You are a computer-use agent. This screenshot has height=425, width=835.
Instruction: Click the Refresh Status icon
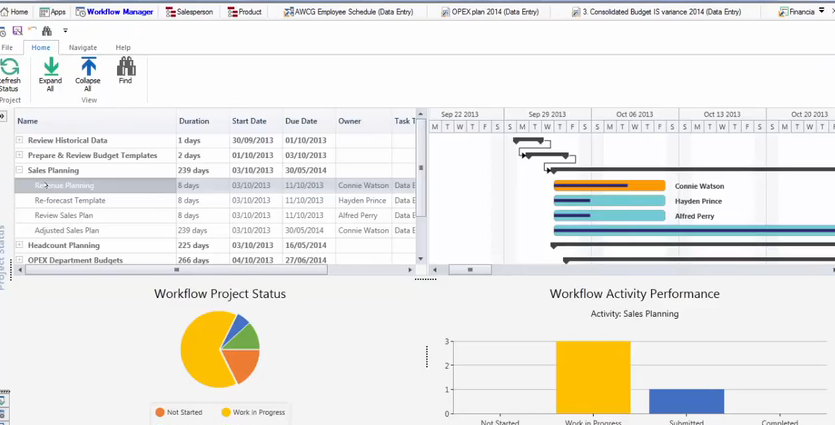click(x=10, y=67)
